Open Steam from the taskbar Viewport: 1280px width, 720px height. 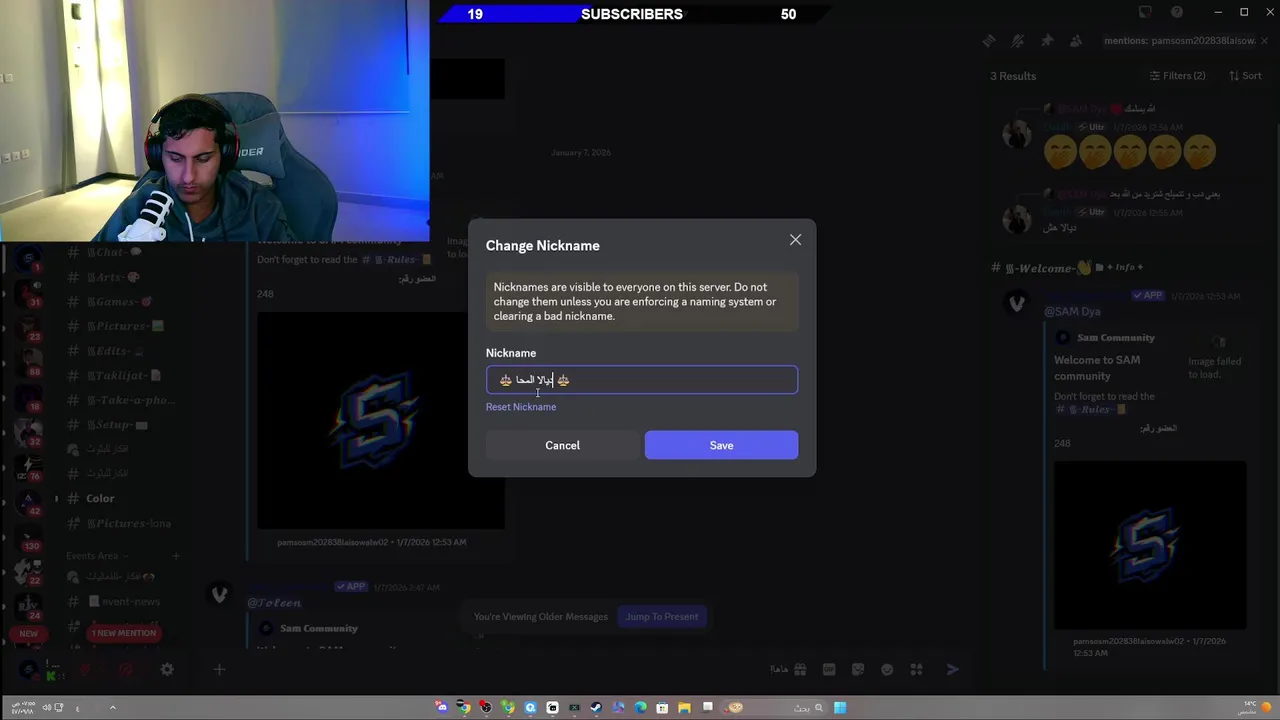[x=596, y=708]
